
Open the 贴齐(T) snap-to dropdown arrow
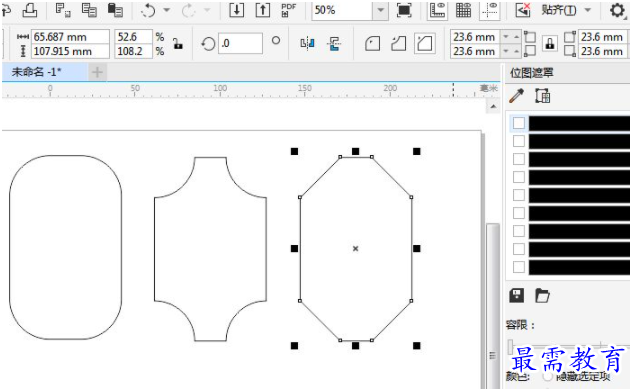coord(588,10)
